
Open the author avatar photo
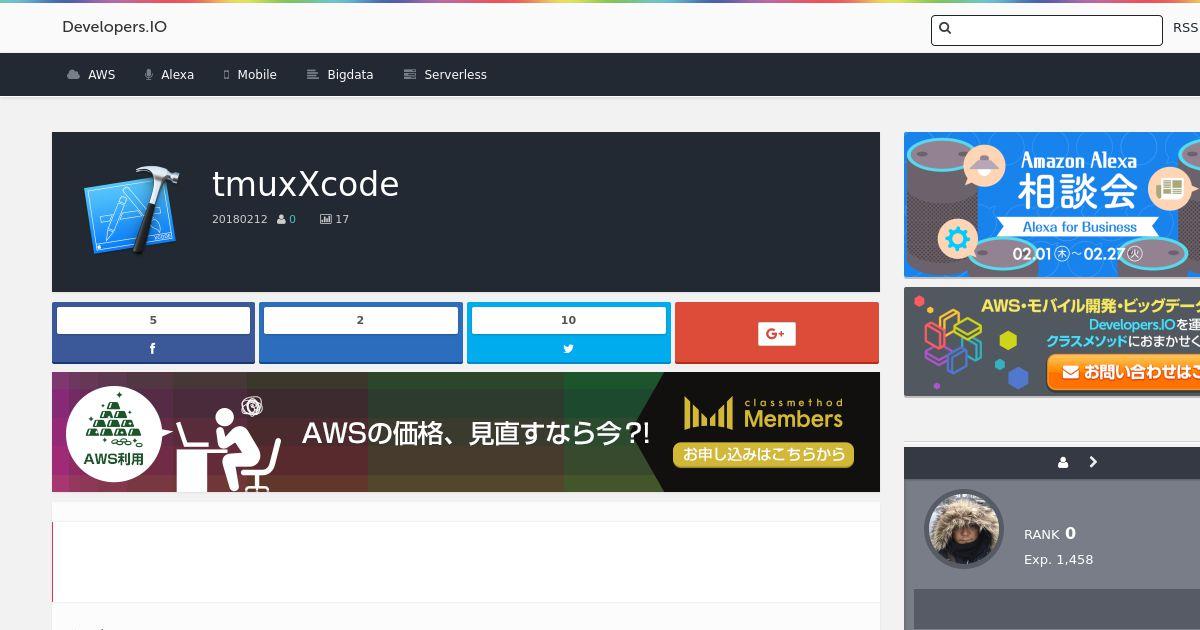[964, 529]
